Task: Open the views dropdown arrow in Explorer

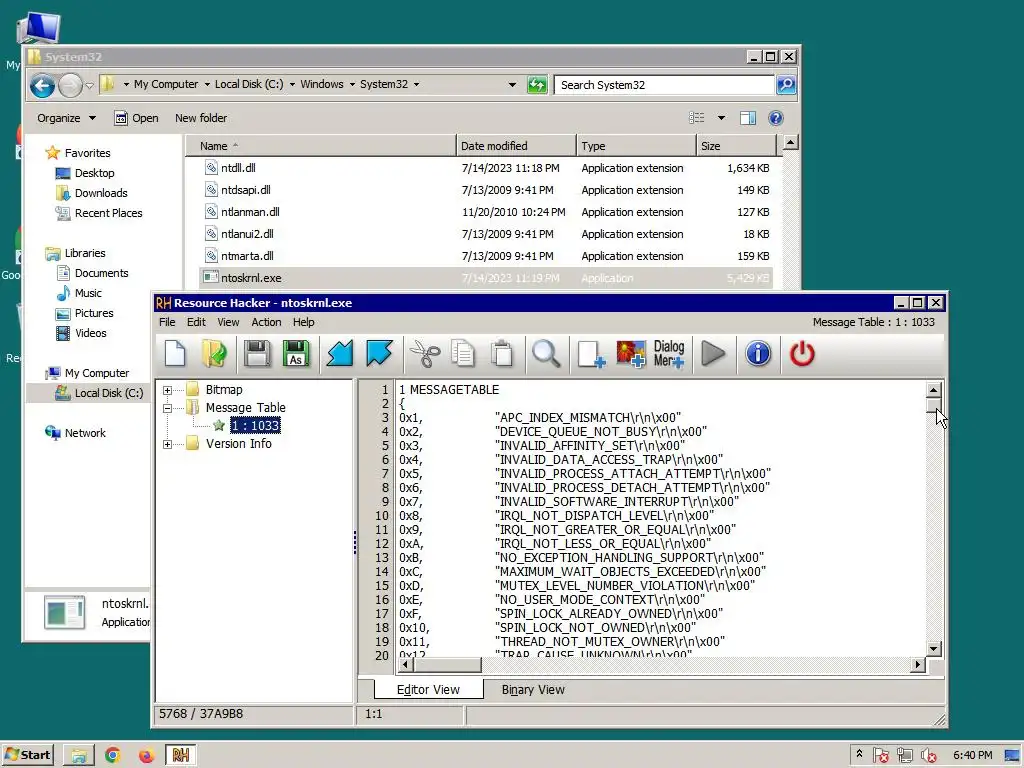Action: [x=721, y=118]
